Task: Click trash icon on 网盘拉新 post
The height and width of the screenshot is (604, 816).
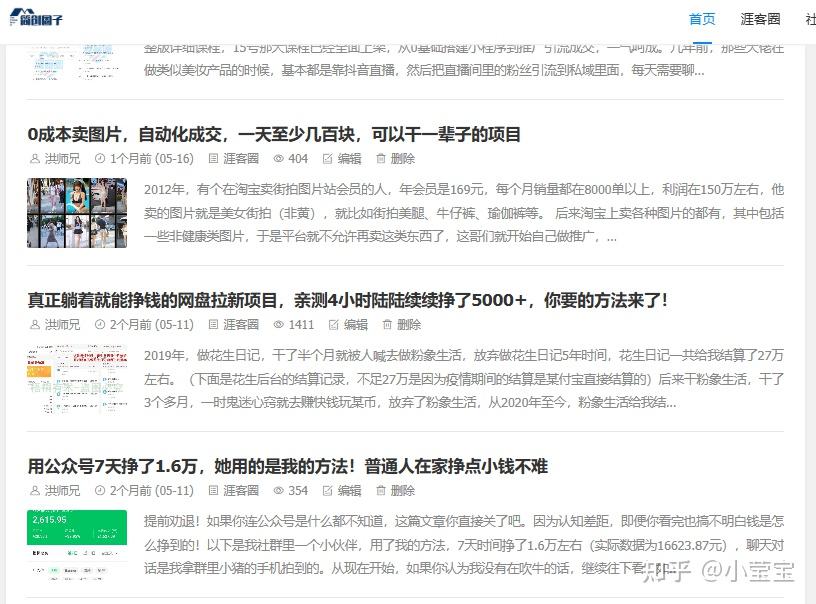Action: (x=387, y=325)
